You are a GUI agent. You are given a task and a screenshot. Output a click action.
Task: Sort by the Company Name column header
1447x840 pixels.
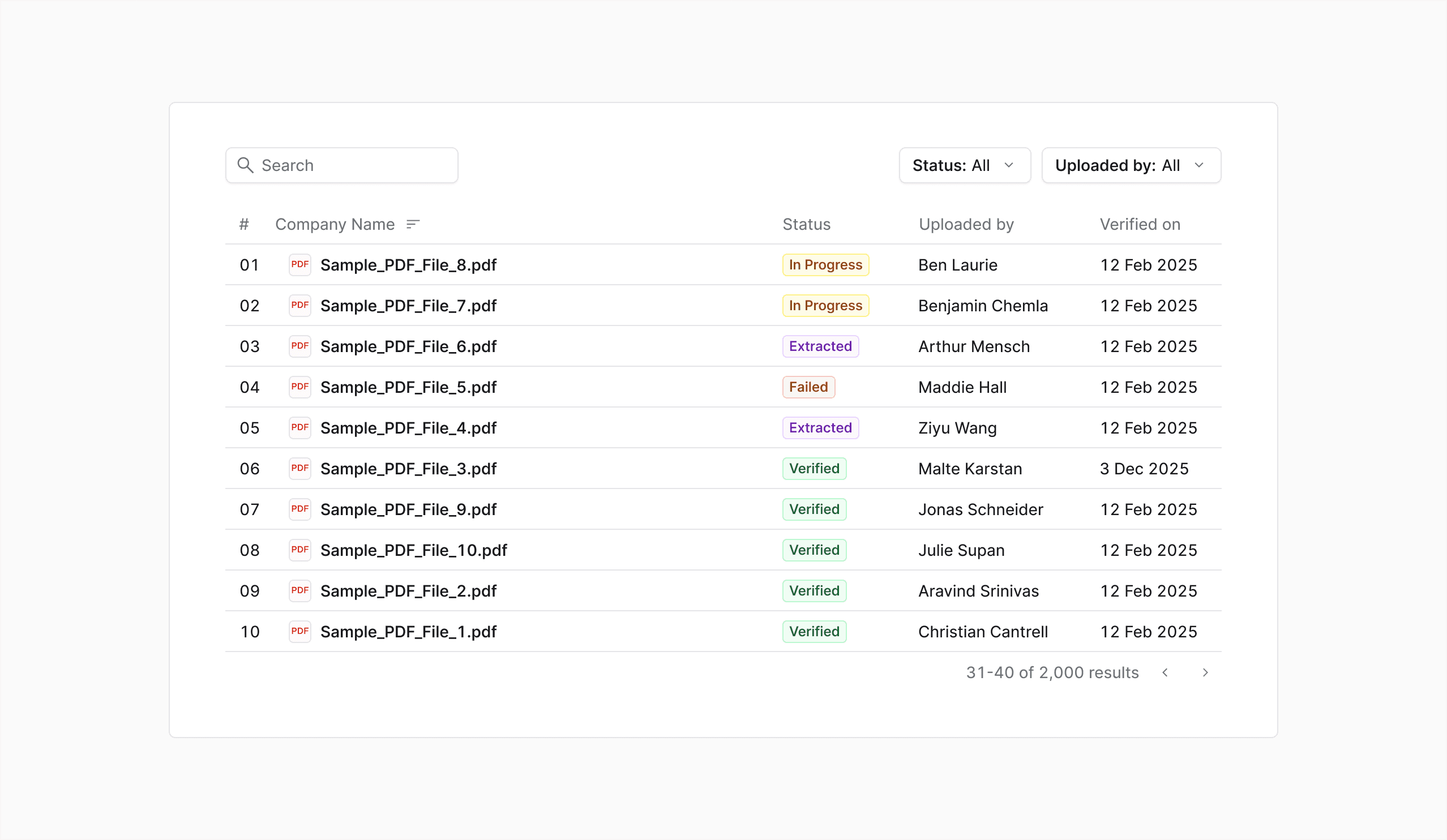click(x=335, y=225)
